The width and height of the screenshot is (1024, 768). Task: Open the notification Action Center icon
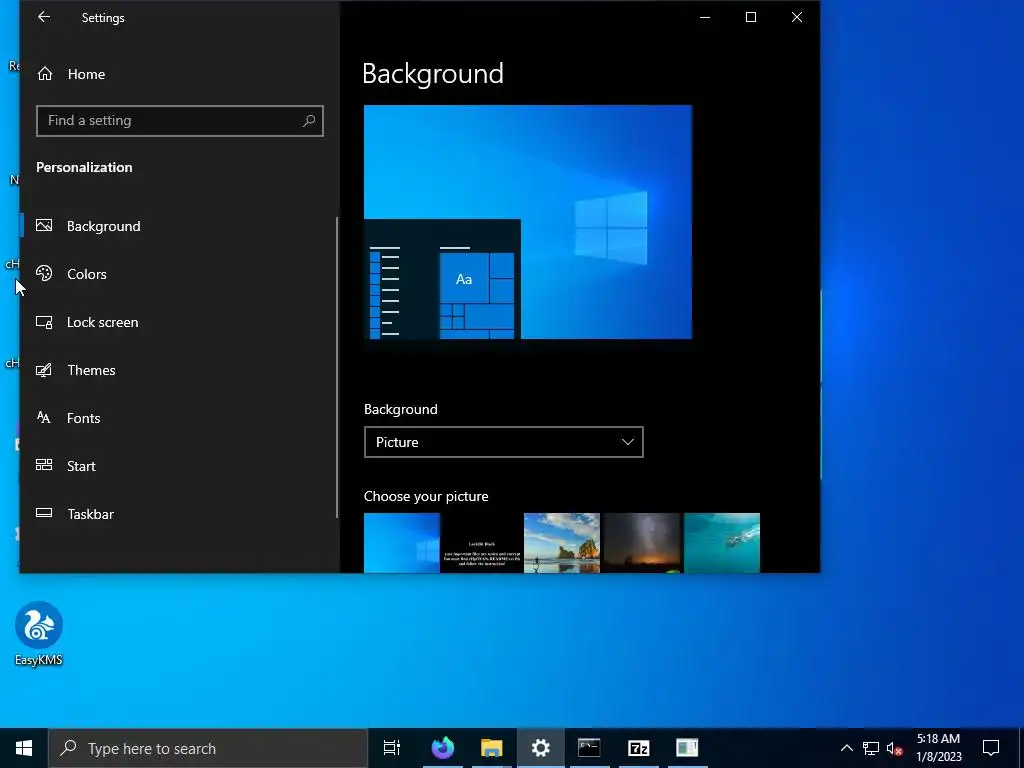[991, 748]
